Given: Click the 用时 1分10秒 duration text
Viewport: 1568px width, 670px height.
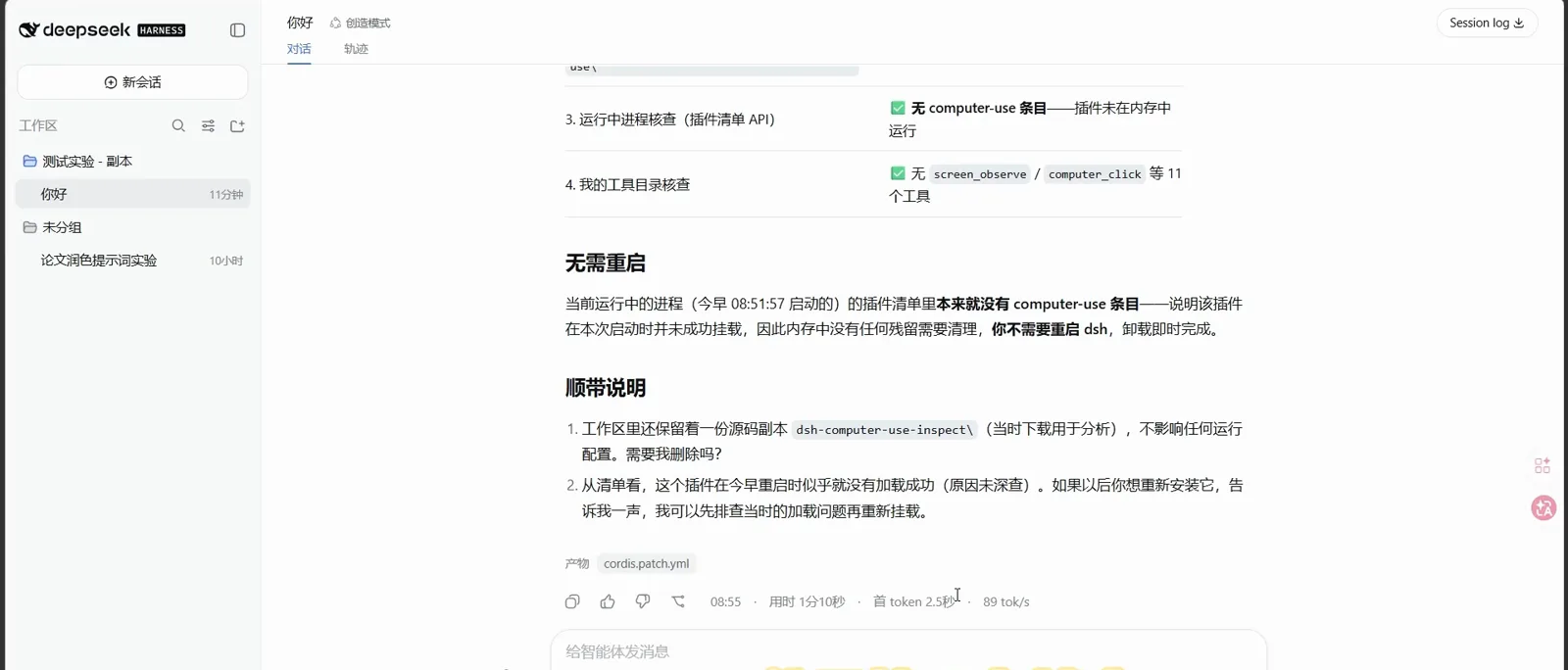Looking at the screenshot, I should [x=807, y=601].
